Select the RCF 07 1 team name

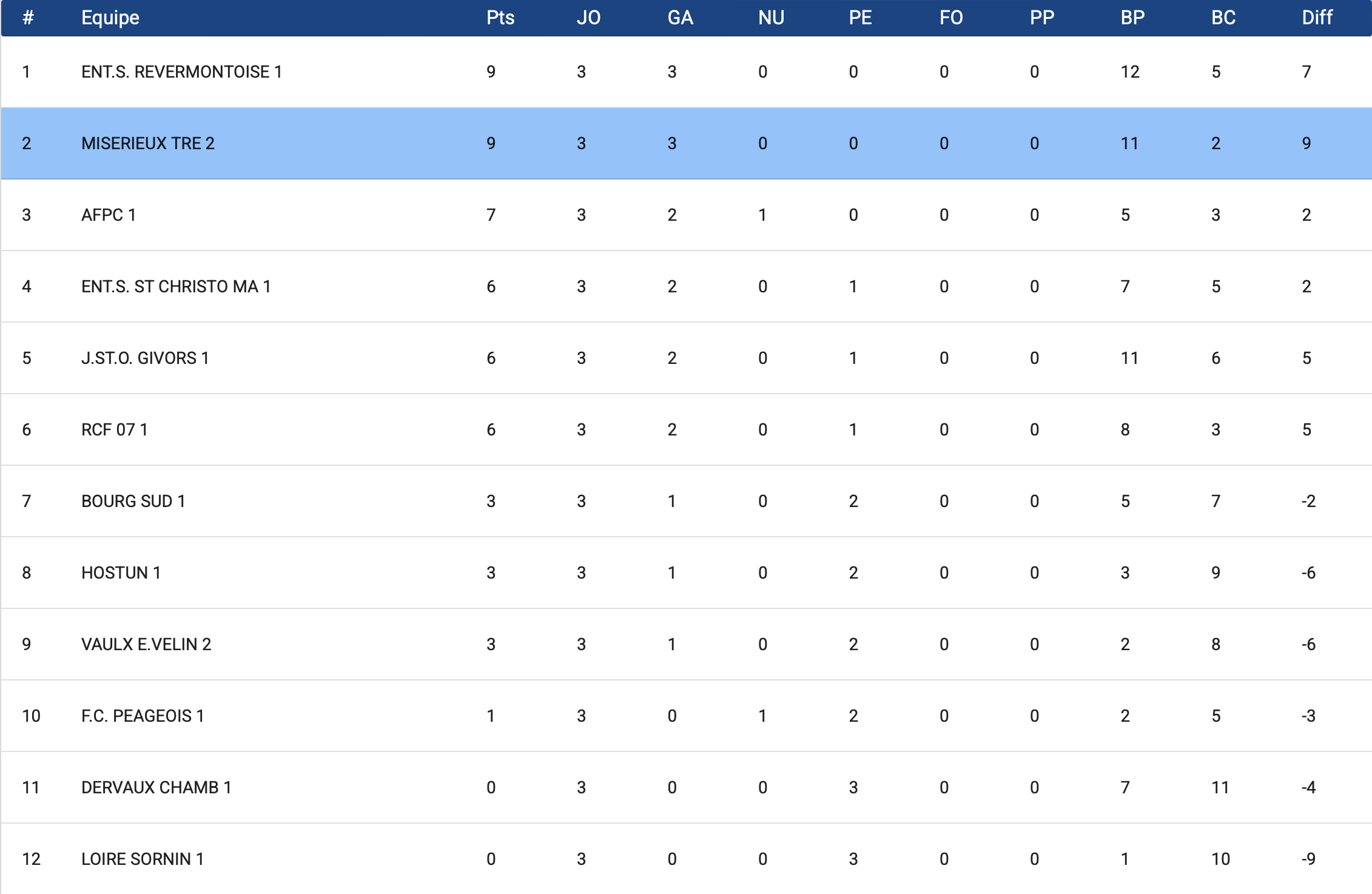pyautogui.click(x=115, y=429)
